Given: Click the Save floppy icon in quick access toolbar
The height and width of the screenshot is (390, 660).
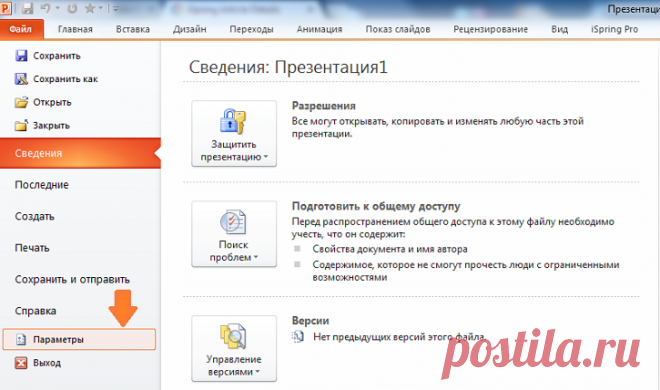Looking at the screenshot, I should tap(27, 8).
